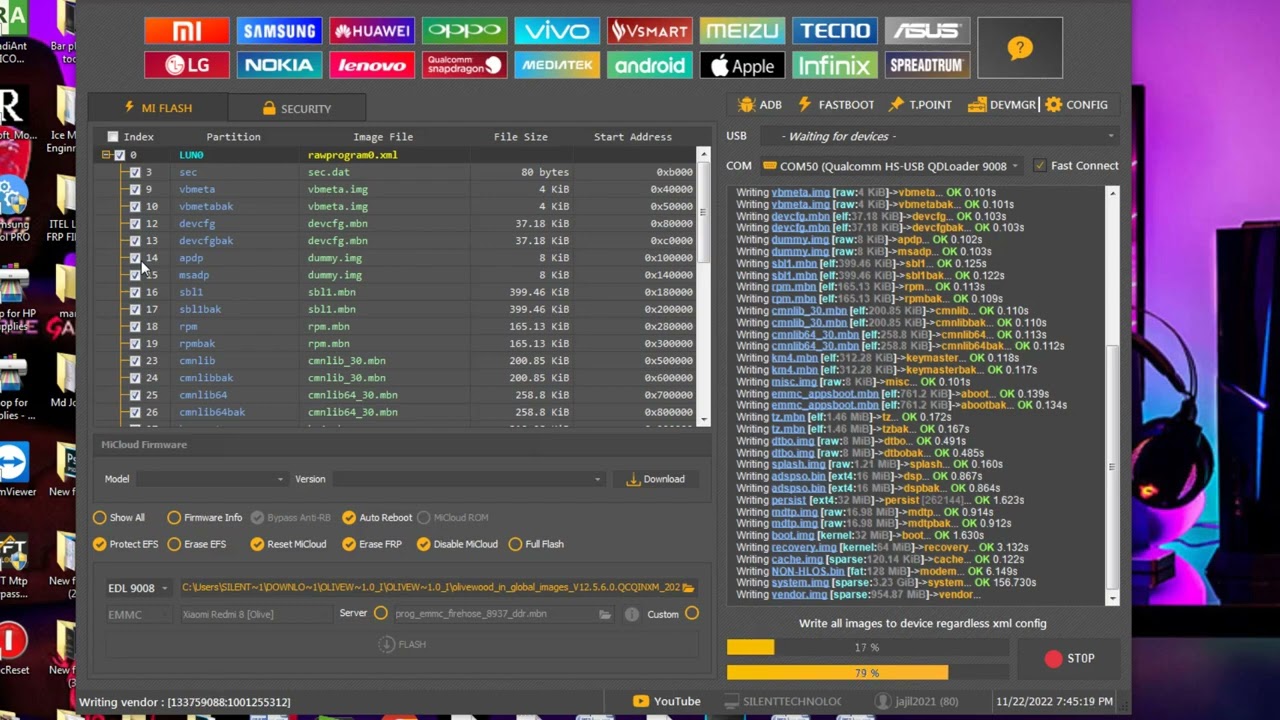Select the Server loader radio button

381,613
